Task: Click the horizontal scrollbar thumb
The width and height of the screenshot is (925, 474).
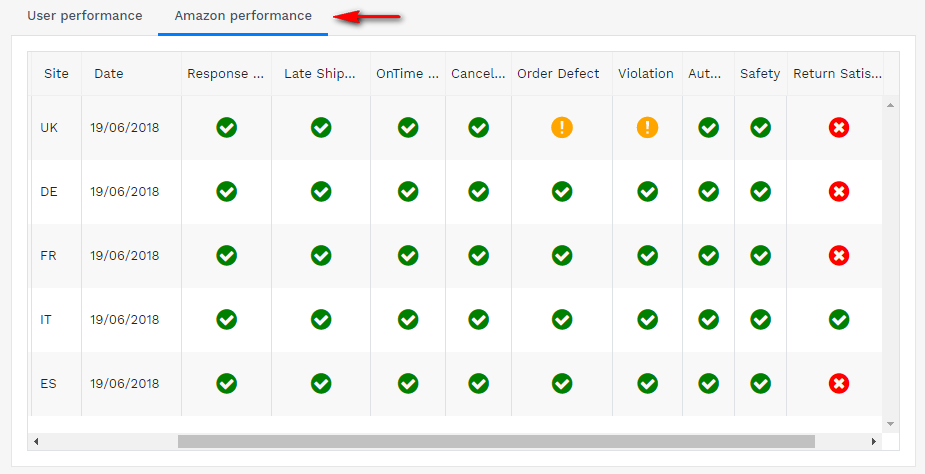Action: click(x=495, y=441)
